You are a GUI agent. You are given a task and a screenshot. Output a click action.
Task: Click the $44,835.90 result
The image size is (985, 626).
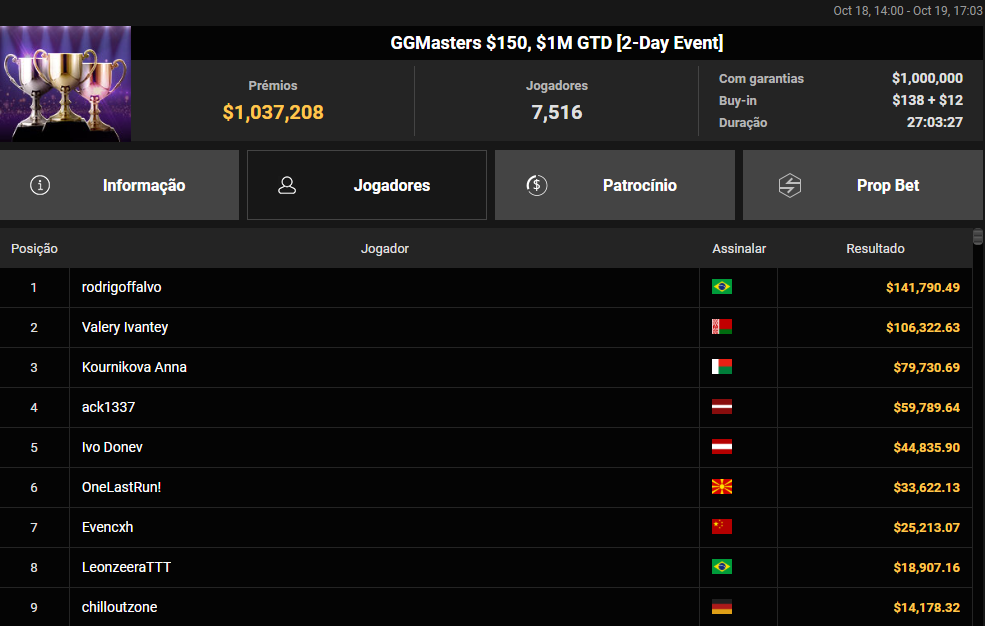click(927, 448)
